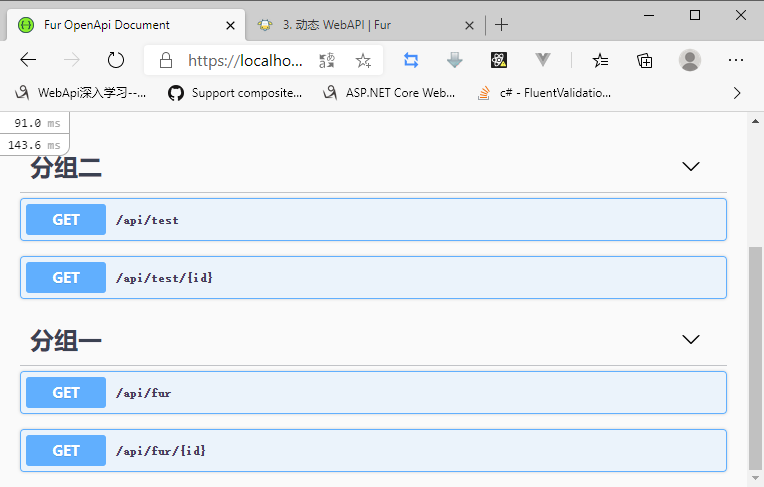Reload the page with refresh icon
Screen dimensions: 764x487
pos(116,60)
